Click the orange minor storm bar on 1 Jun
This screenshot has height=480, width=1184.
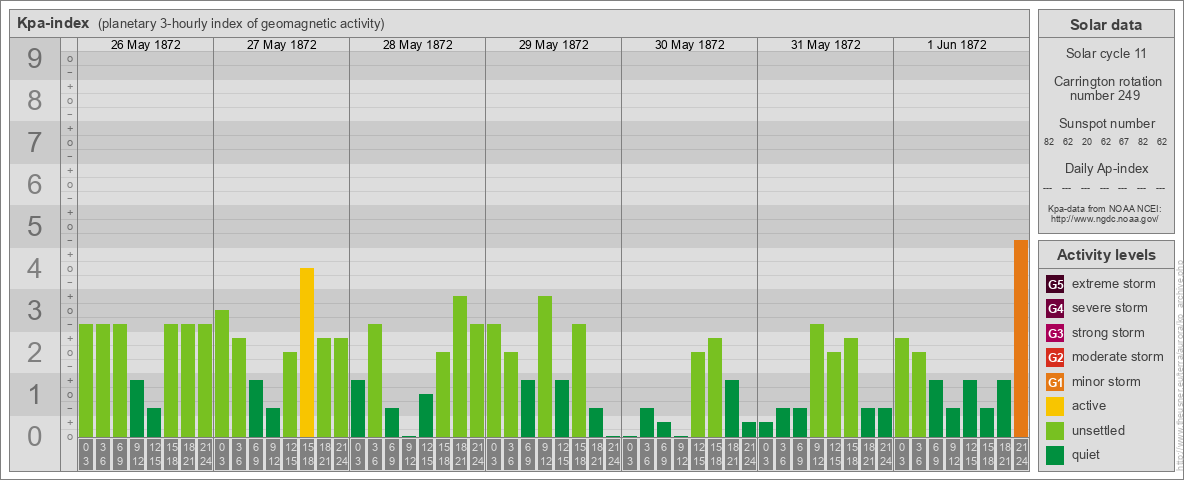pos(1021,338)
